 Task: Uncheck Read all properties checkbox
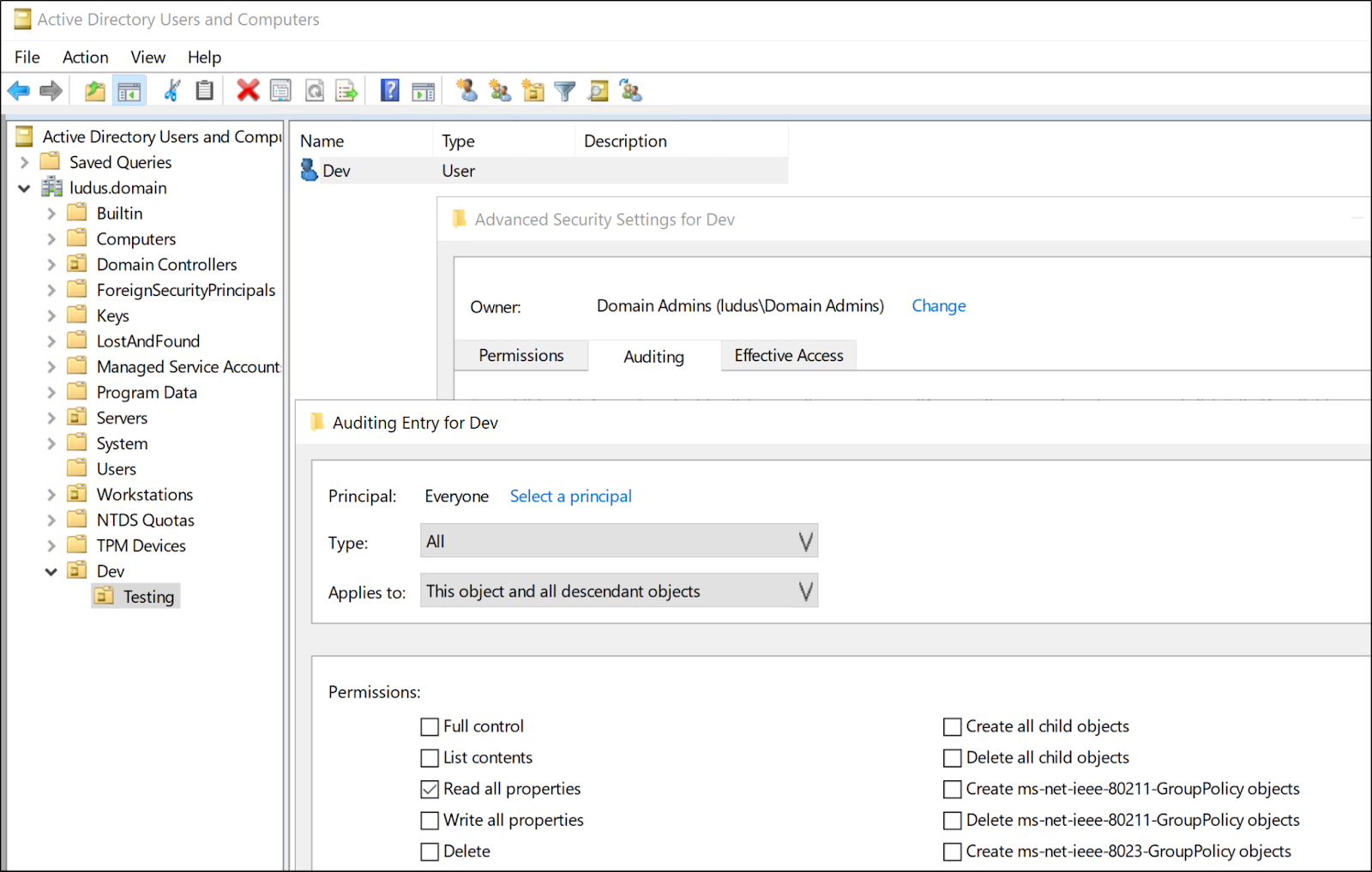tap(430, 790)
